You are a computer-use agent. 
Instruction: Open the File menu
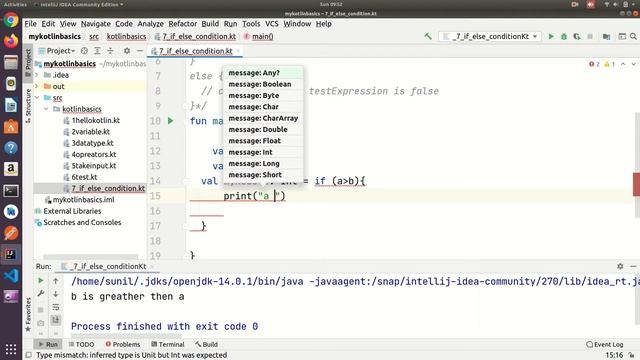[30, 24]
